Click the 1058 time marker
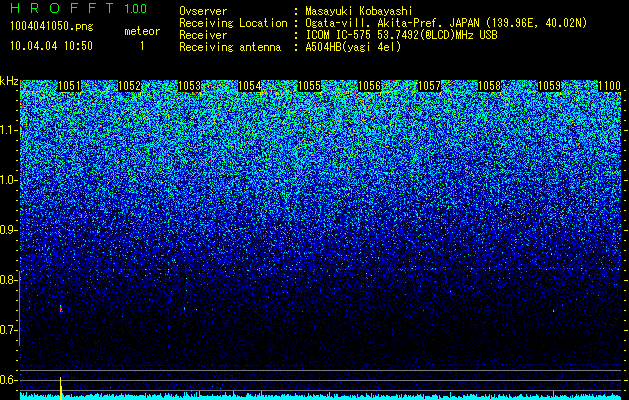Image resolution: width=629 pixels, height=400 pixels. (x=489, y=86)
